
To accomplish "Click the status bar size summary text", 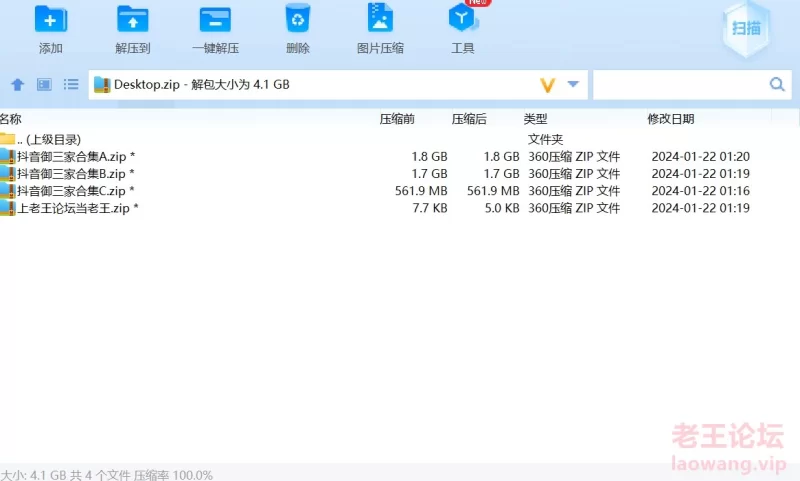I will [107, 475].
